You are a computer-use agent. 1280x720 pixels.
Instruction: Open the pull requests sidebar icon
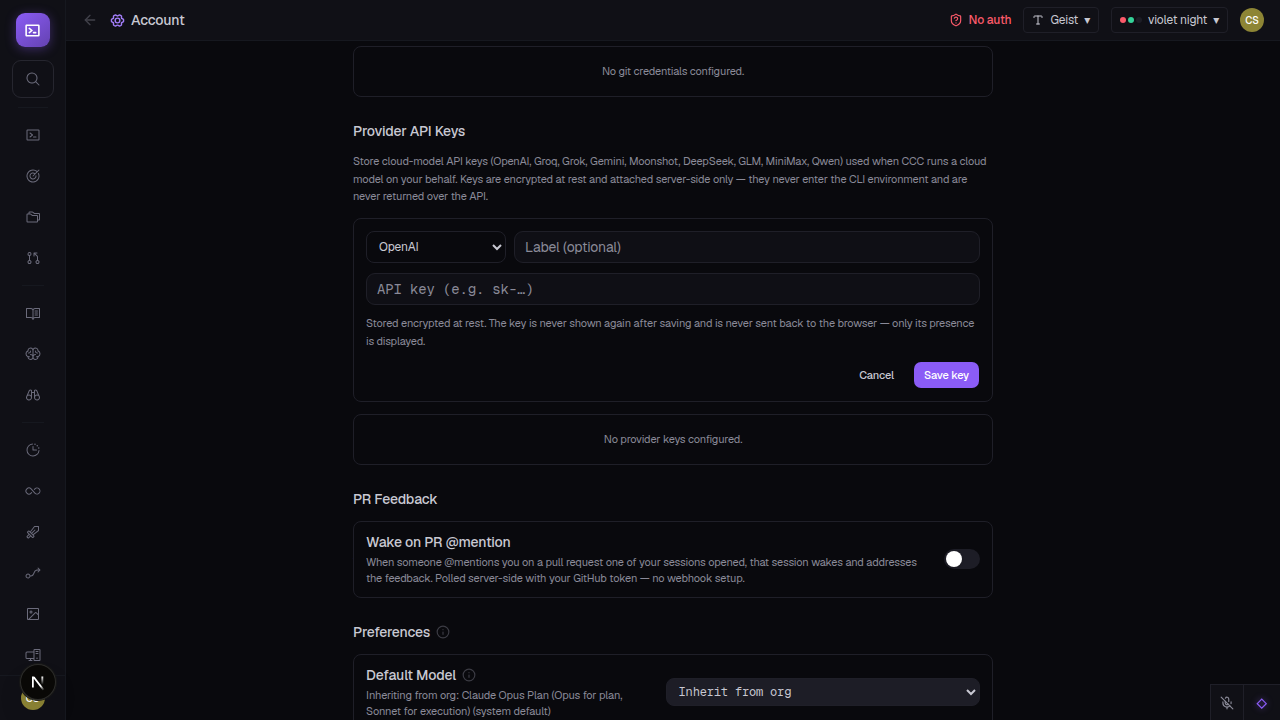[x=33, y=258]
